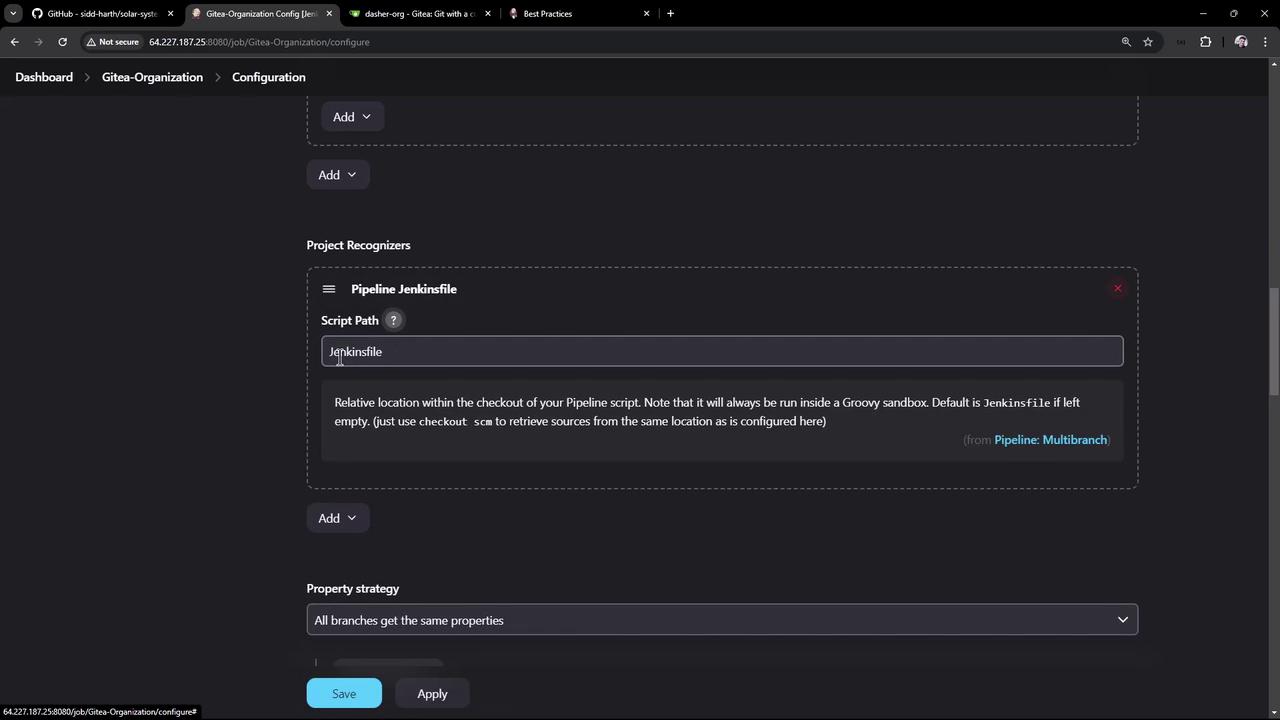Image resolution: width=1280 pixels, height=720 pixels.
Task: Open the tab search dropdown arrow
Action: click(13, 13)
